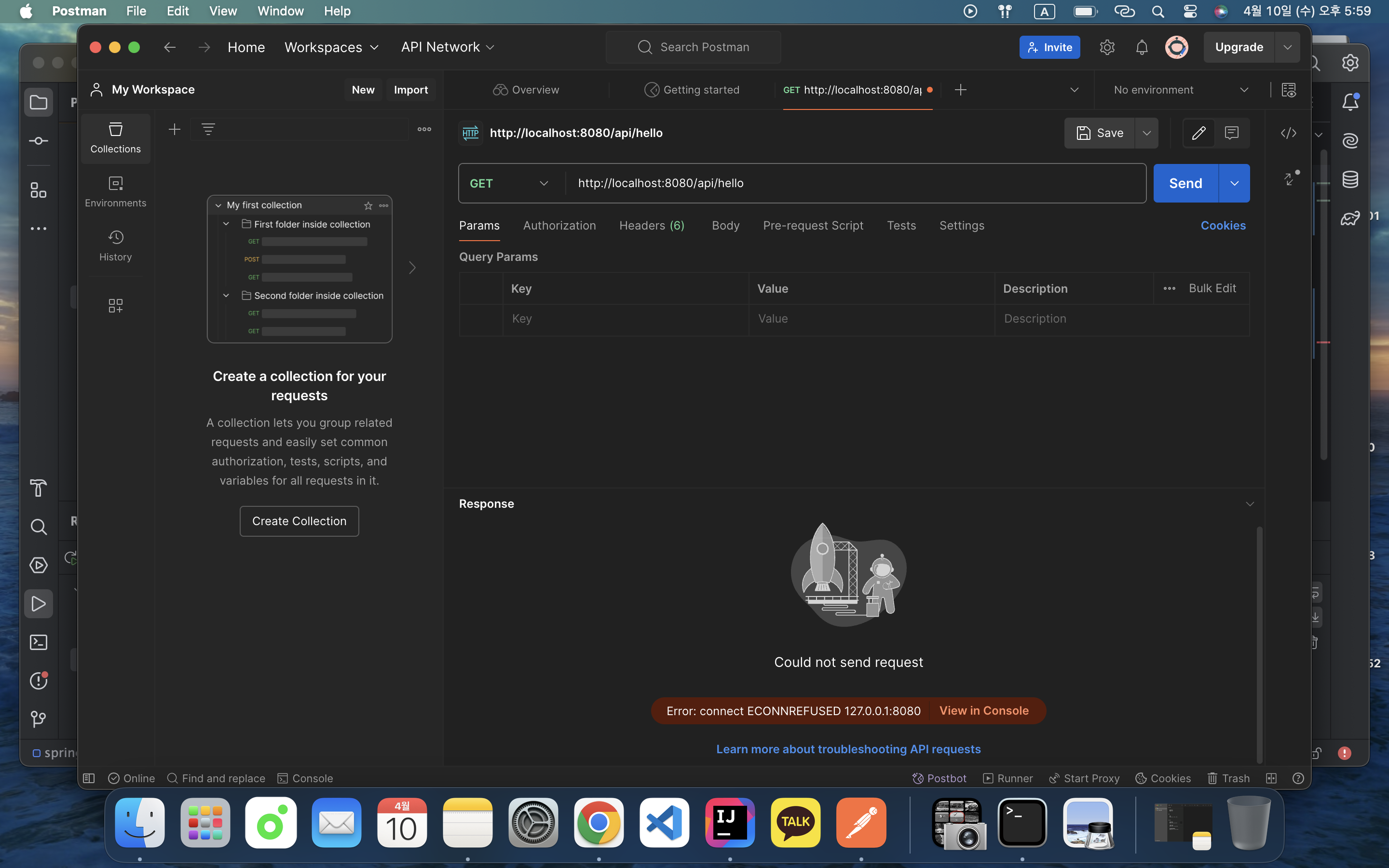1389x868 pixels.
Task: Open IntelliJ IDEA from the Dock
Action: tap(730, 822)
